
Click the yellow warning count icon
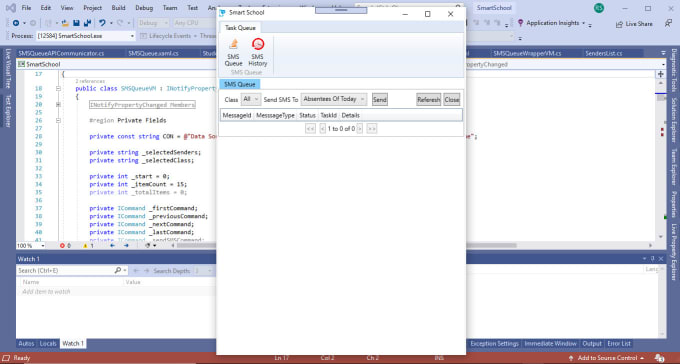(85, 246)
